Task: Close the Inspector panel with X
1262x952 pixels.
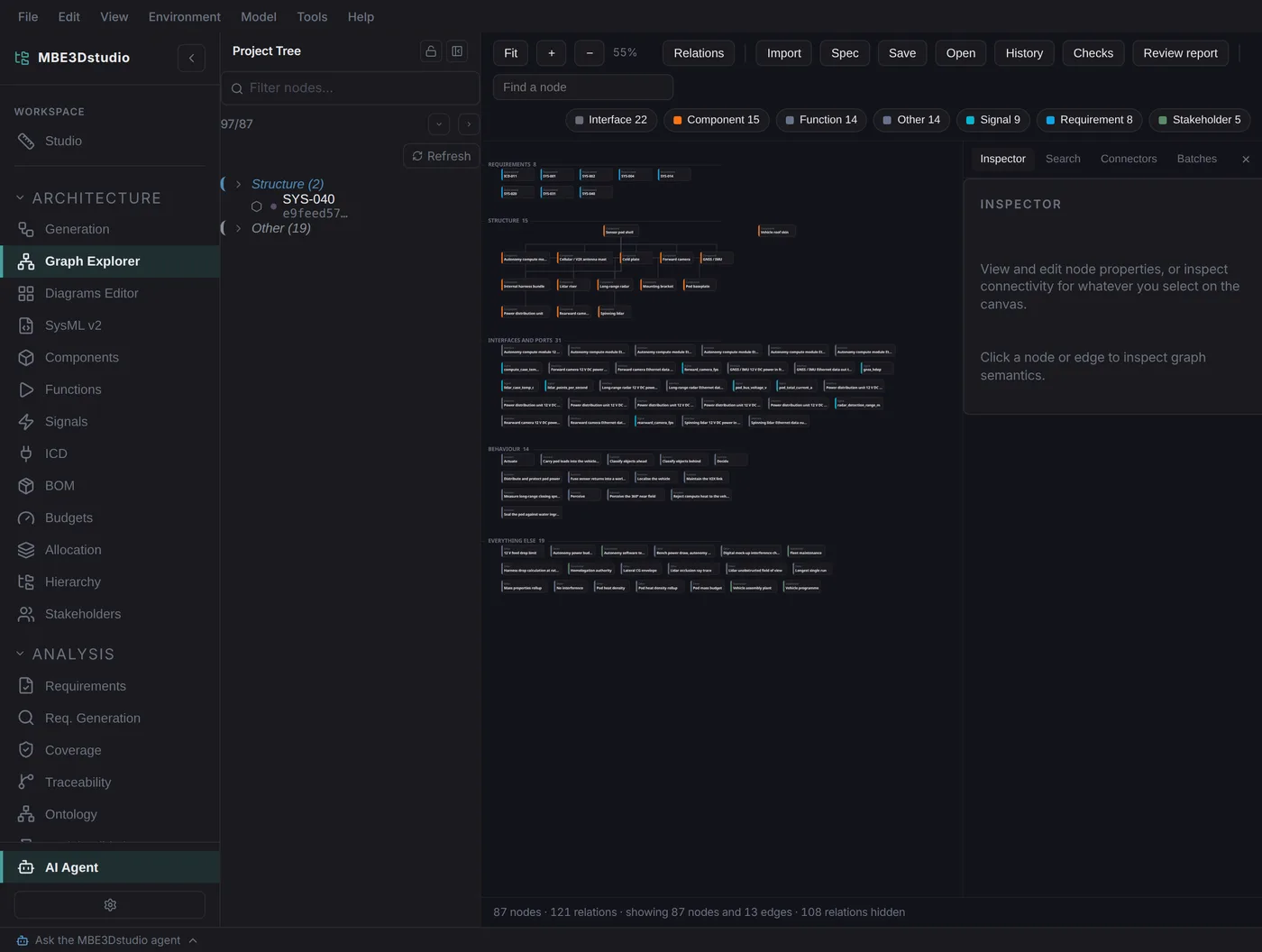Action: [1246, 159]
